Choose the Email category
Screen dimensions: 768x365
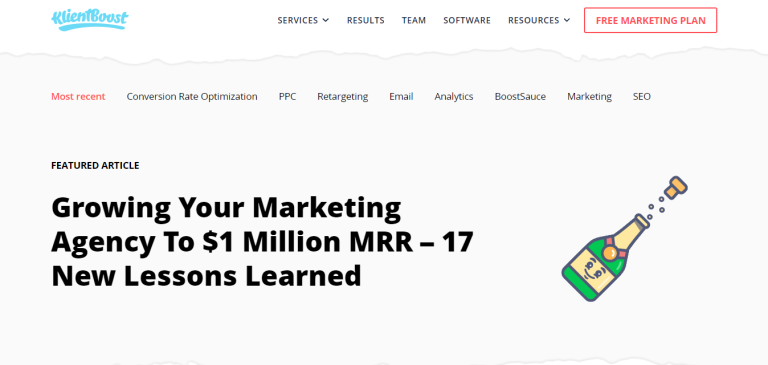click(401, 97)
